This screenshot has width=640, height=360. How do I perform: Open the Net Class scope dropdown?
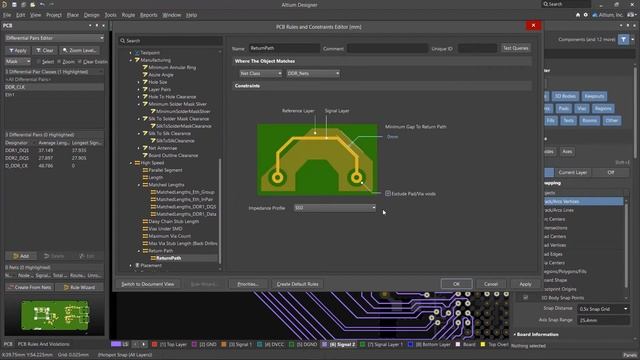point(260,73)
